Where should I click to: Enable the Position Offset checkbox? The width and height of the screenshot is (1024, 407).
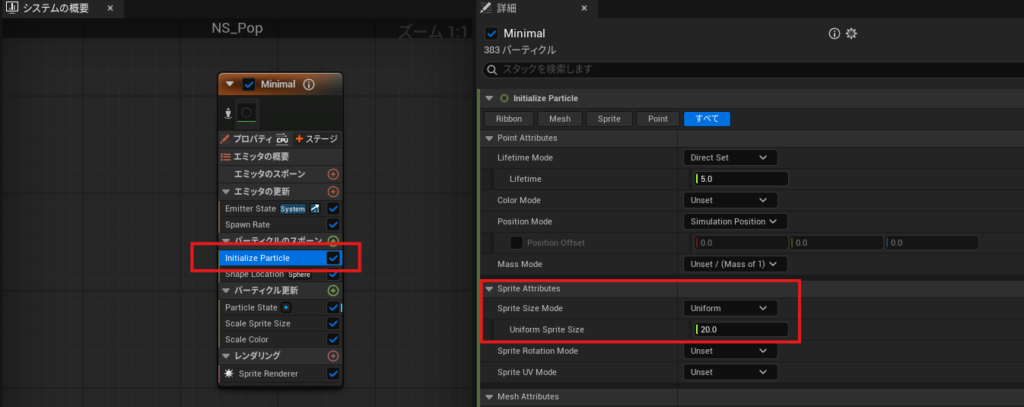click(x=516, y=242)
